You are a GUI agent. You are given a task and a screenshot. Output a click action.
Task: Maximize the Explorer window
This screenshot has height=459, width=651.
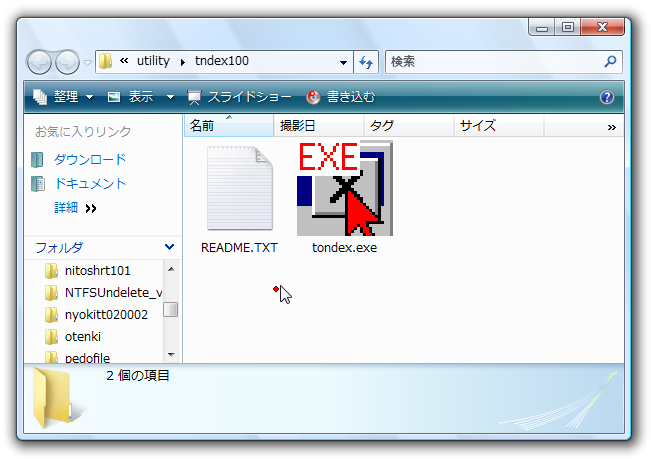pos(568,27)
